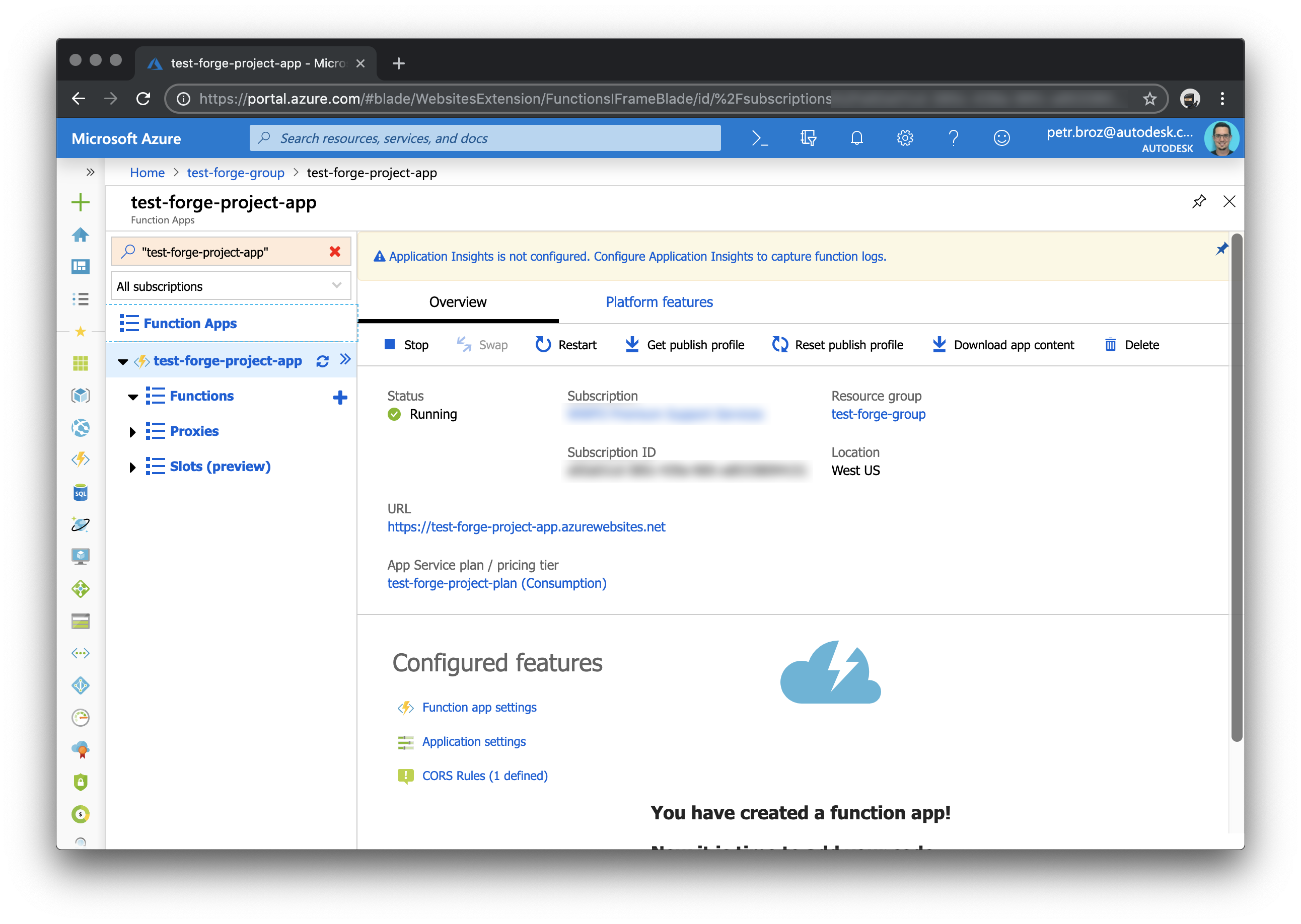Open Application settings link
This screenshot has width=1301, height=924.
click(473, 741)
